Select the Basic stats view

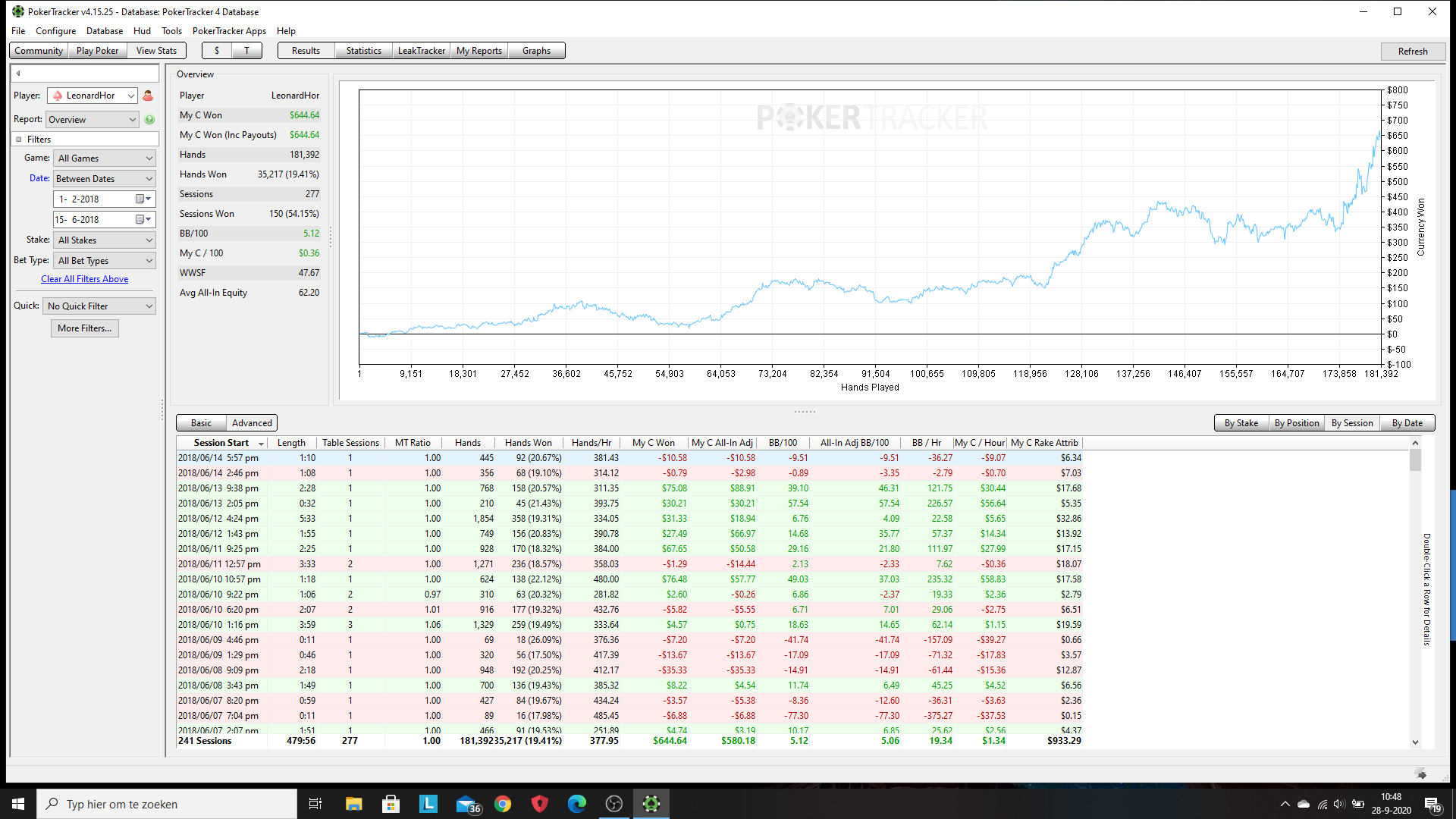(x=201, y=423)
